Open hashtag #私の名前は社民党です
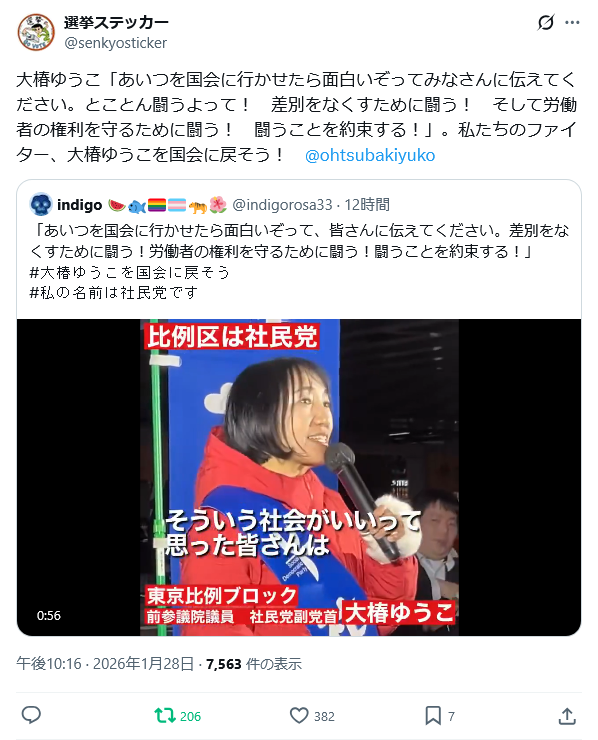The image size is (598, 740). [x=113, y=293]
